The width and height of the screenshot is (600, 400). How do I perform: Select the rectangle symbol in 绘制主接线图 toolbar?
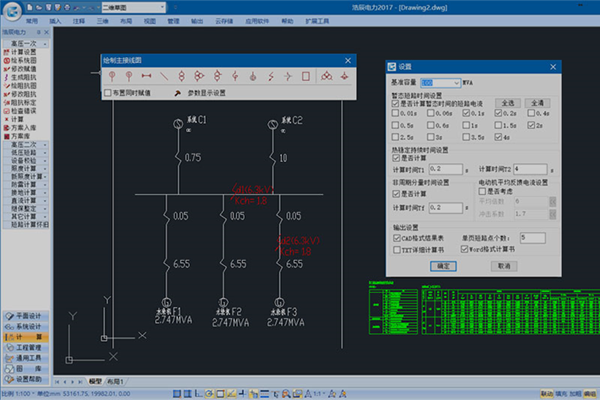pos(306,76)
